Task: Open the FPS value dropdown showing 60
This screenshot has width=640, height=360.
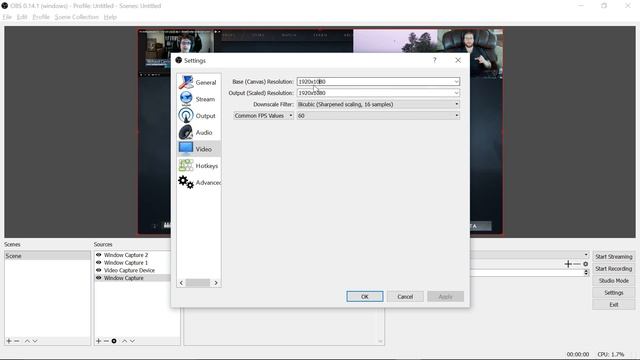Action: coord(378,116)
